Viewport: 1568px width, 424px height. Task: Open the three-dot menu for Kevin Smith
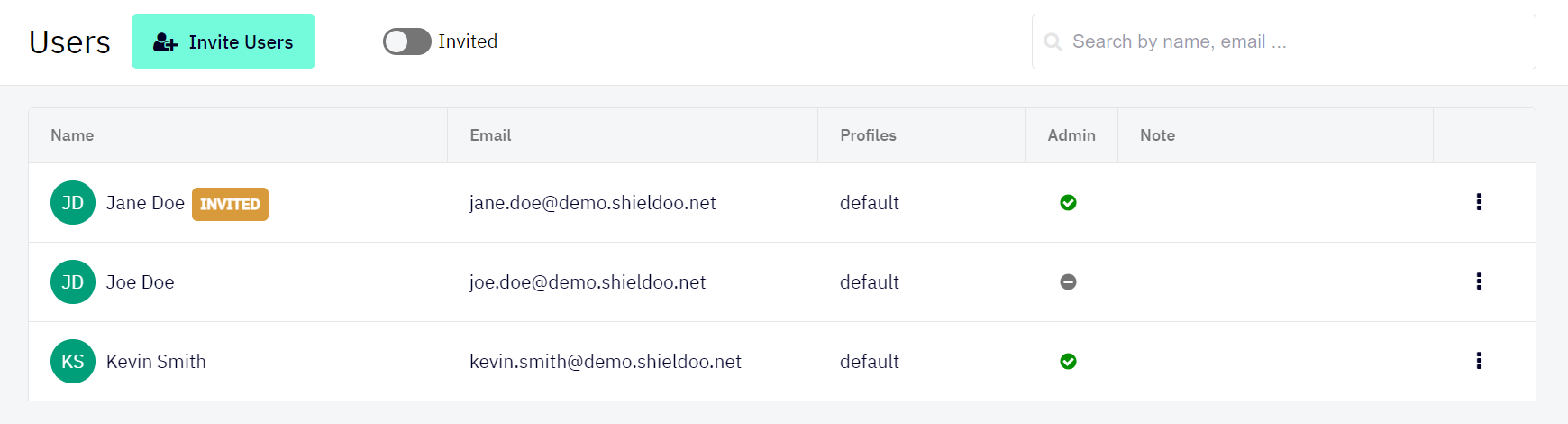click(x=1479, y=361)
